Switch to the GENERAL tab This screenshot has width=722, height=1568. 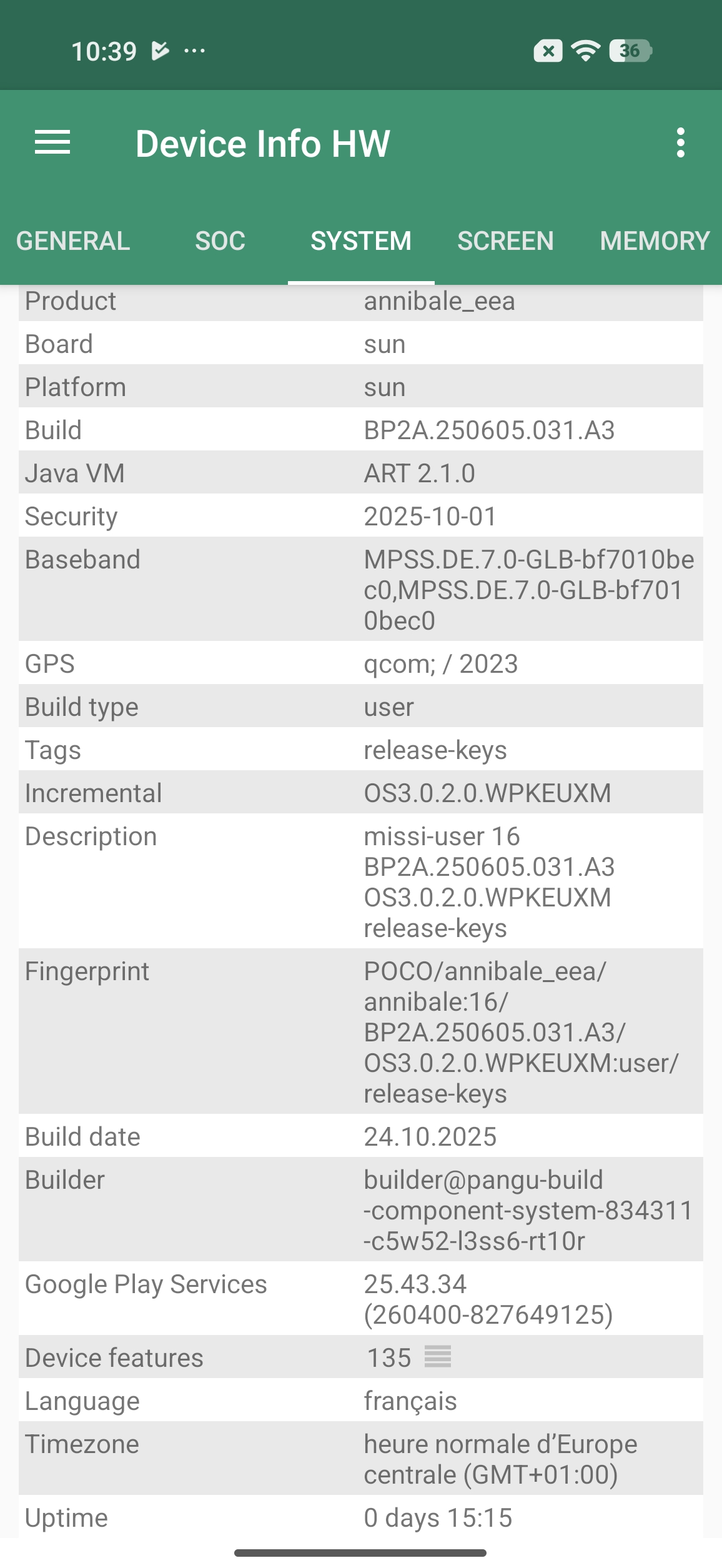click(73, 241)
